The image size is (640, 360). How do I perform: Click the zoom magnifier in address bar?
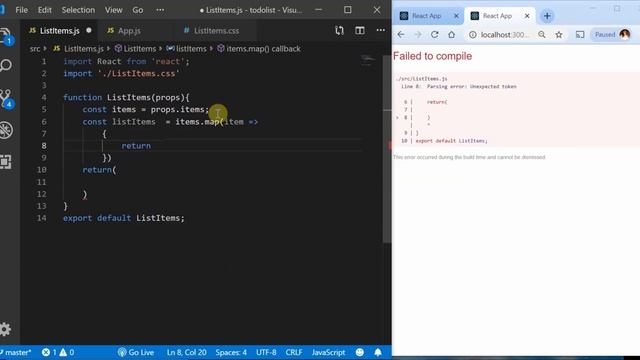coord(542,35)
